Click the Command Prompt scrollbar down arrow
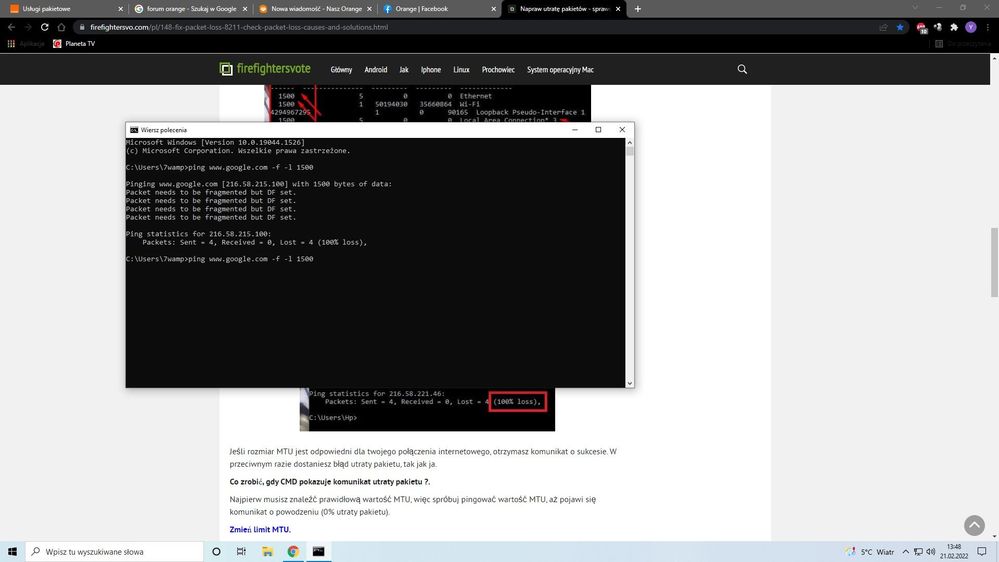 click(x=630, y=382)
